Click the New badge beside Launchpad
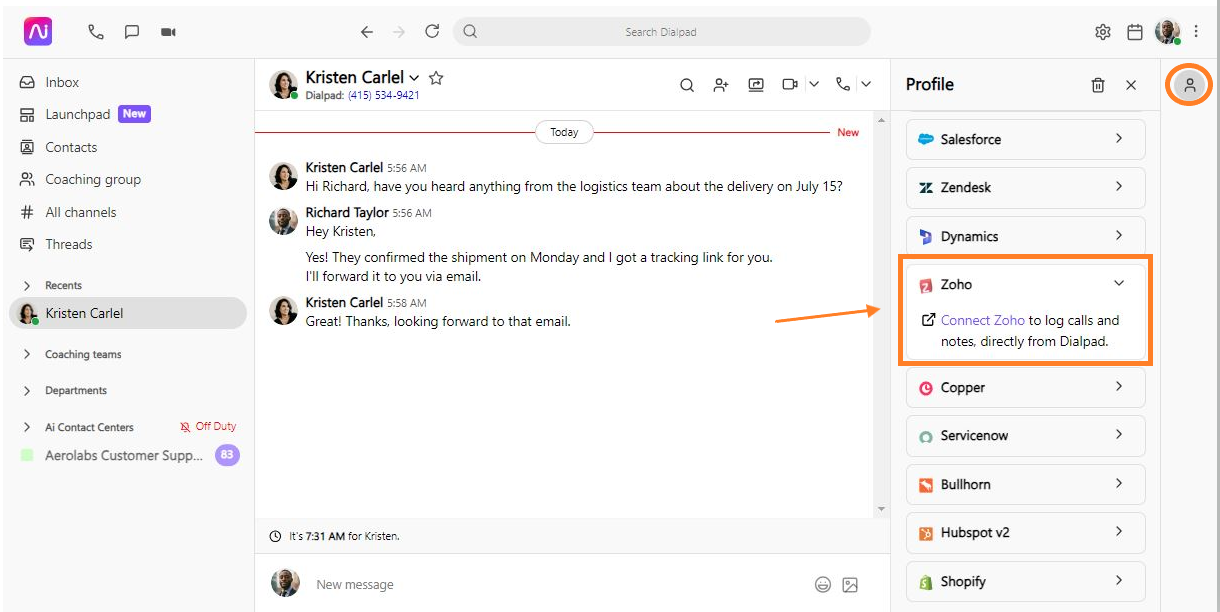The height and width of the screenshot is (612, 1220). coord(134,114)
